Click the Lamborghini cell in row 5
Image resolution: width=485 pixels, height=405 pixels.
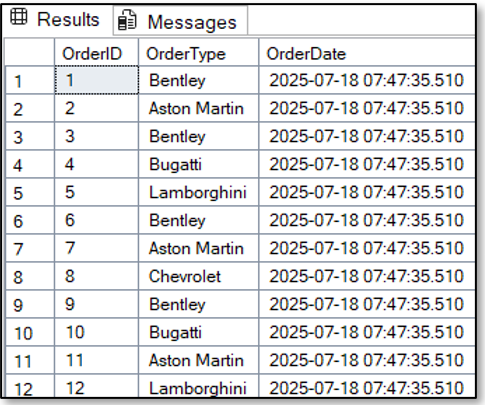(198, 192)
